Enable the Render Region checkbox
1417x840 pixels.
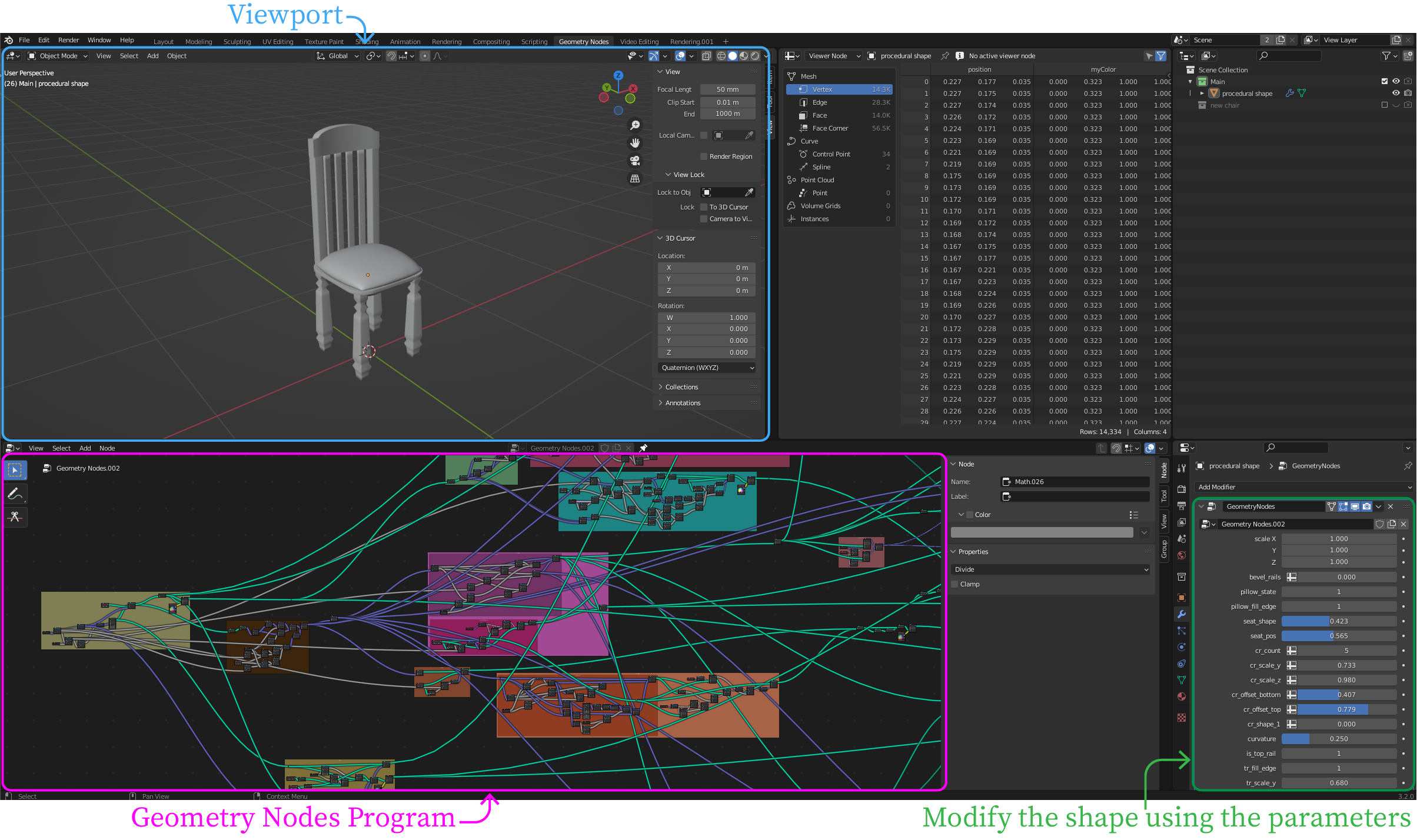tap(704, 156)
